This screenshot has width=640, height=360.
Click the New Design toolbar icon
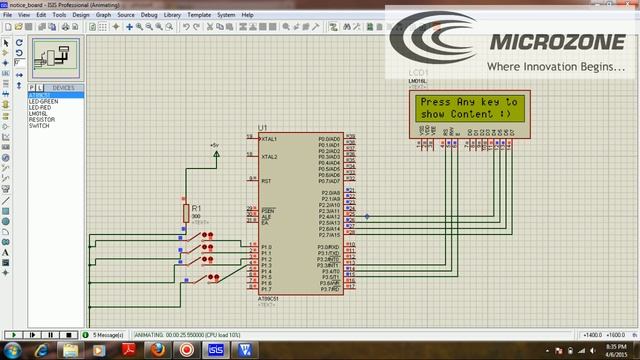[8, 27]
